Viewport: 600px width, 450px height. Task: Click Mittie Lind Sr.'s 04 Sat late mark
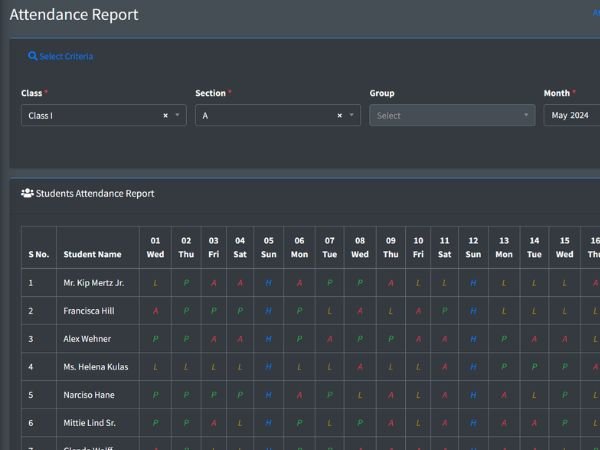pos(240,423)
